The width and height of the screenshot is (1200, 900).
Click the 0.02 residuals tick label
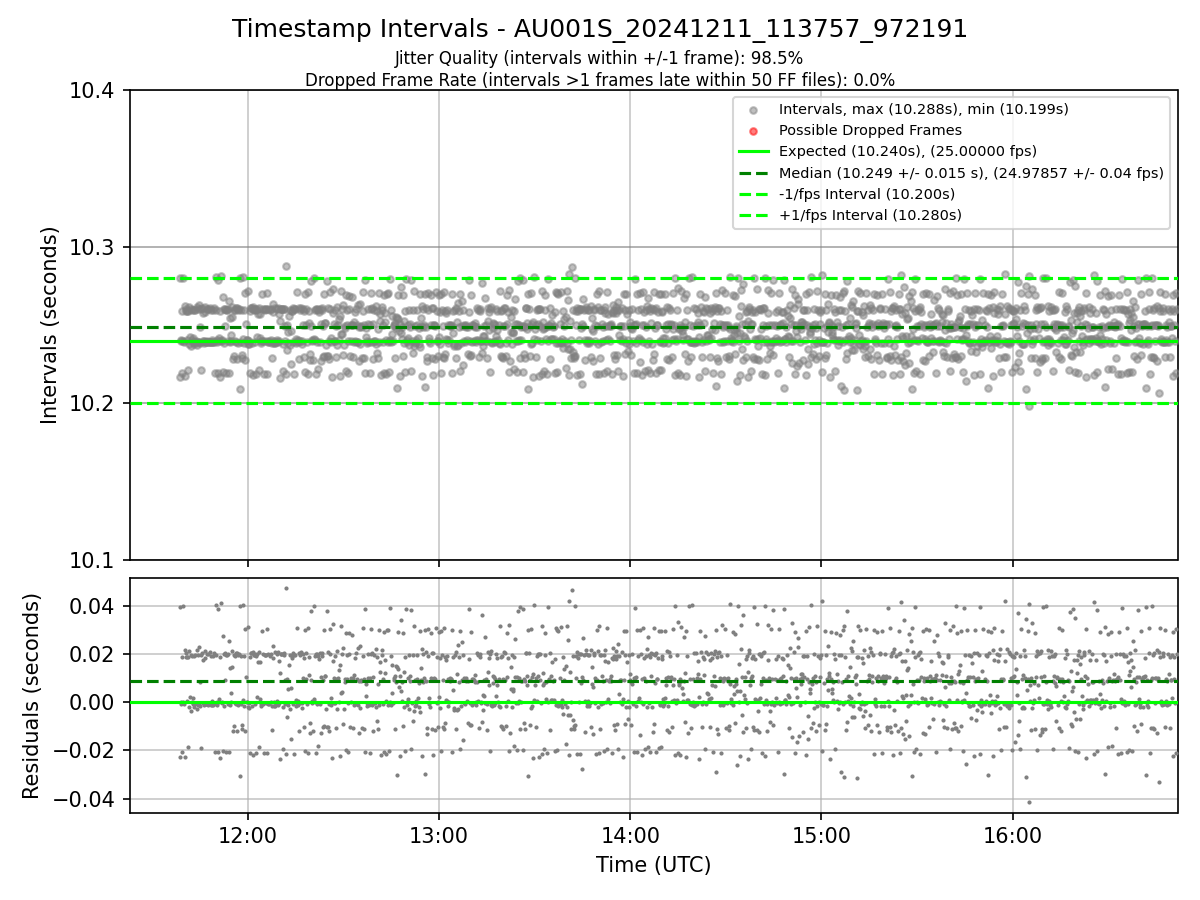coord(94,654)
